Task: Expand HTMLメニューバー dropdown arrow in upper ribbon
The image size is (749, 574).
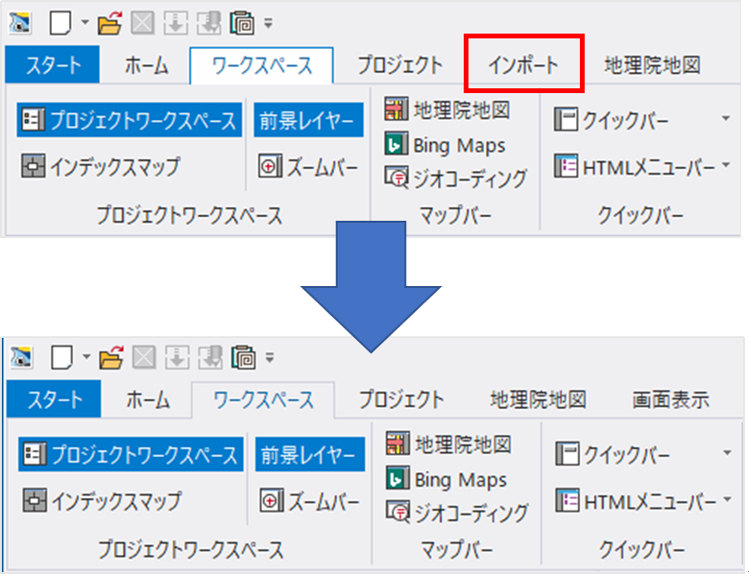Action: click(726, 165)
